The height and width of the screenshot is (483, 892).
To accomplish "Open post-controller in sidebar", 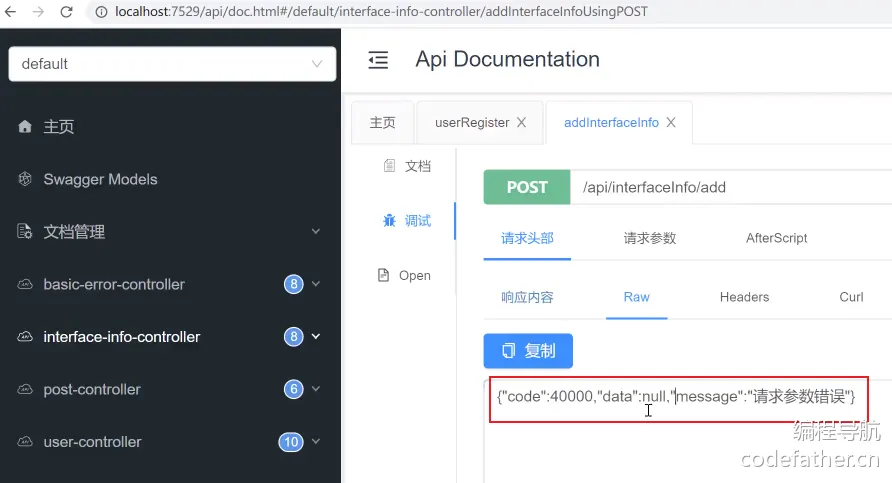I will (x=92, y=390).
